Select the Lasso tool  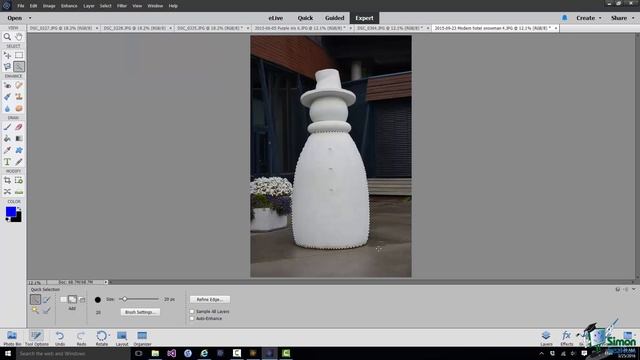[x=7, y=67]
